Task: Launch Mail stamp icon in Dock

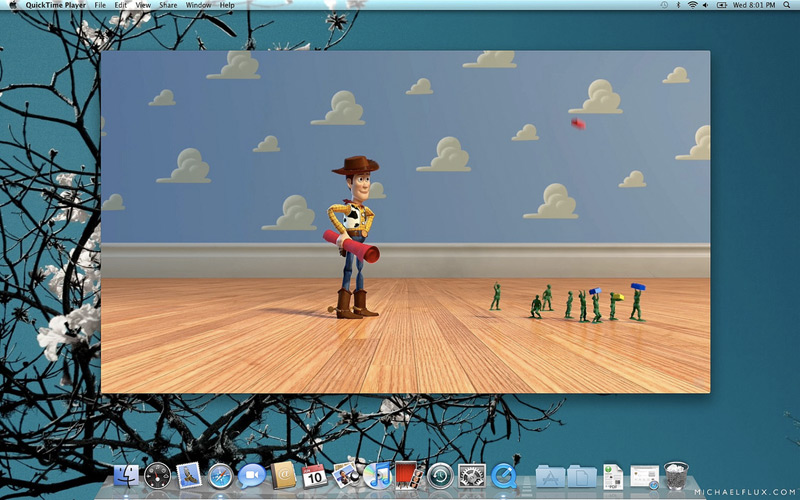Action: tap(189, 475)
